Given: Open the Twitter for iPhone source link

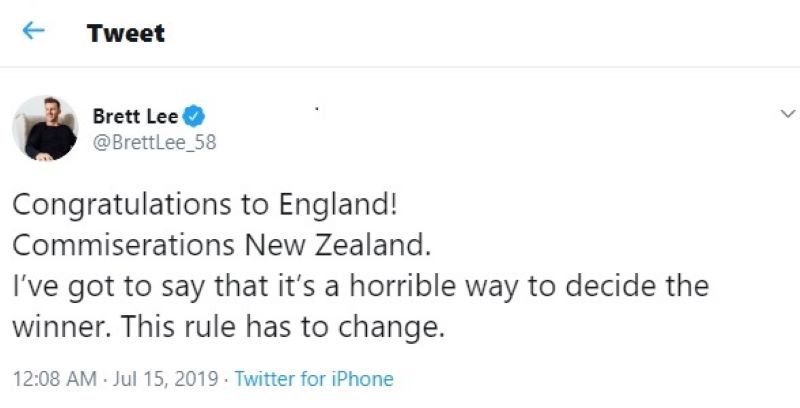Looking at the screenshot, I should point(314,379).
